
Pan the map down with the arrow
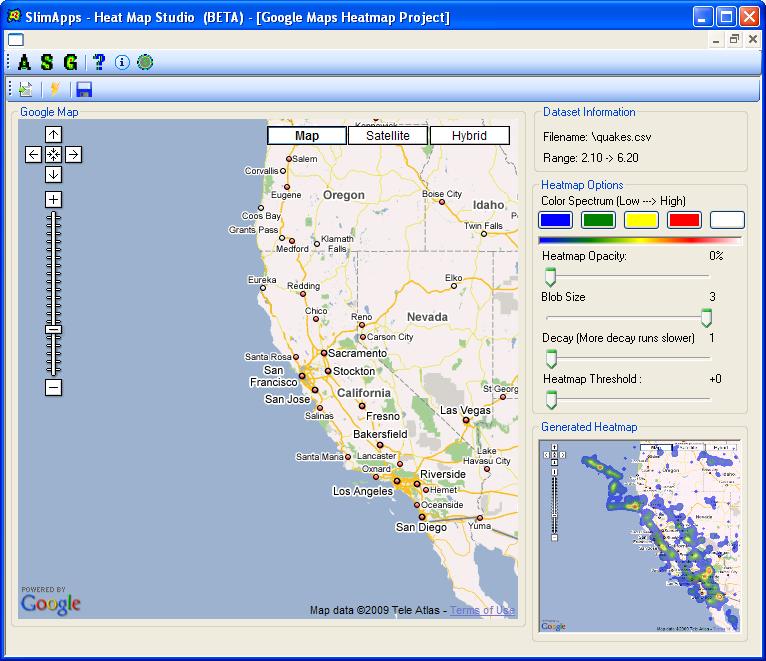53,174
